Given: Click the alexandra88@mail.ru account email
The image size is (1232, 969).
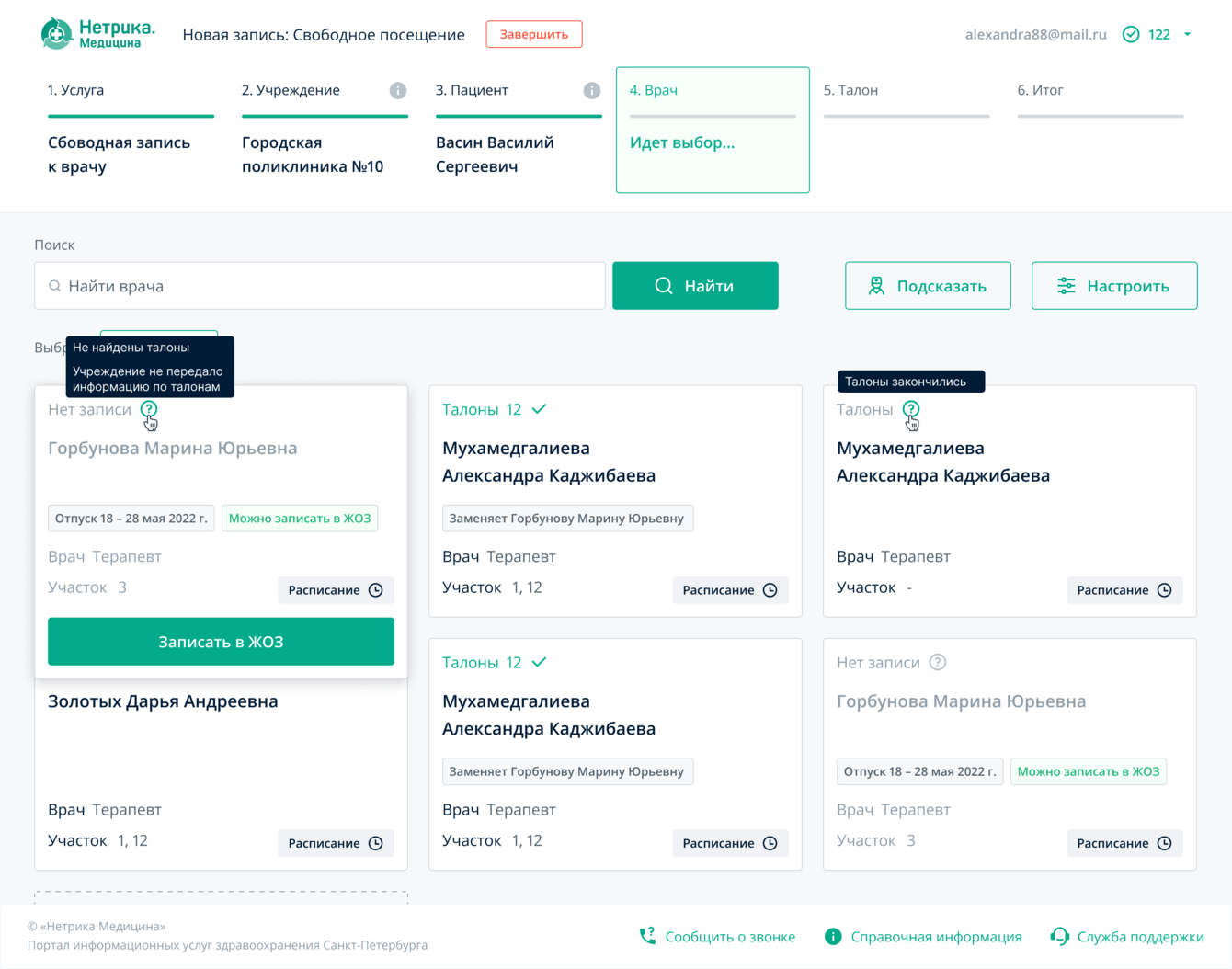Looking at the screenshot, I should 1035,35.
